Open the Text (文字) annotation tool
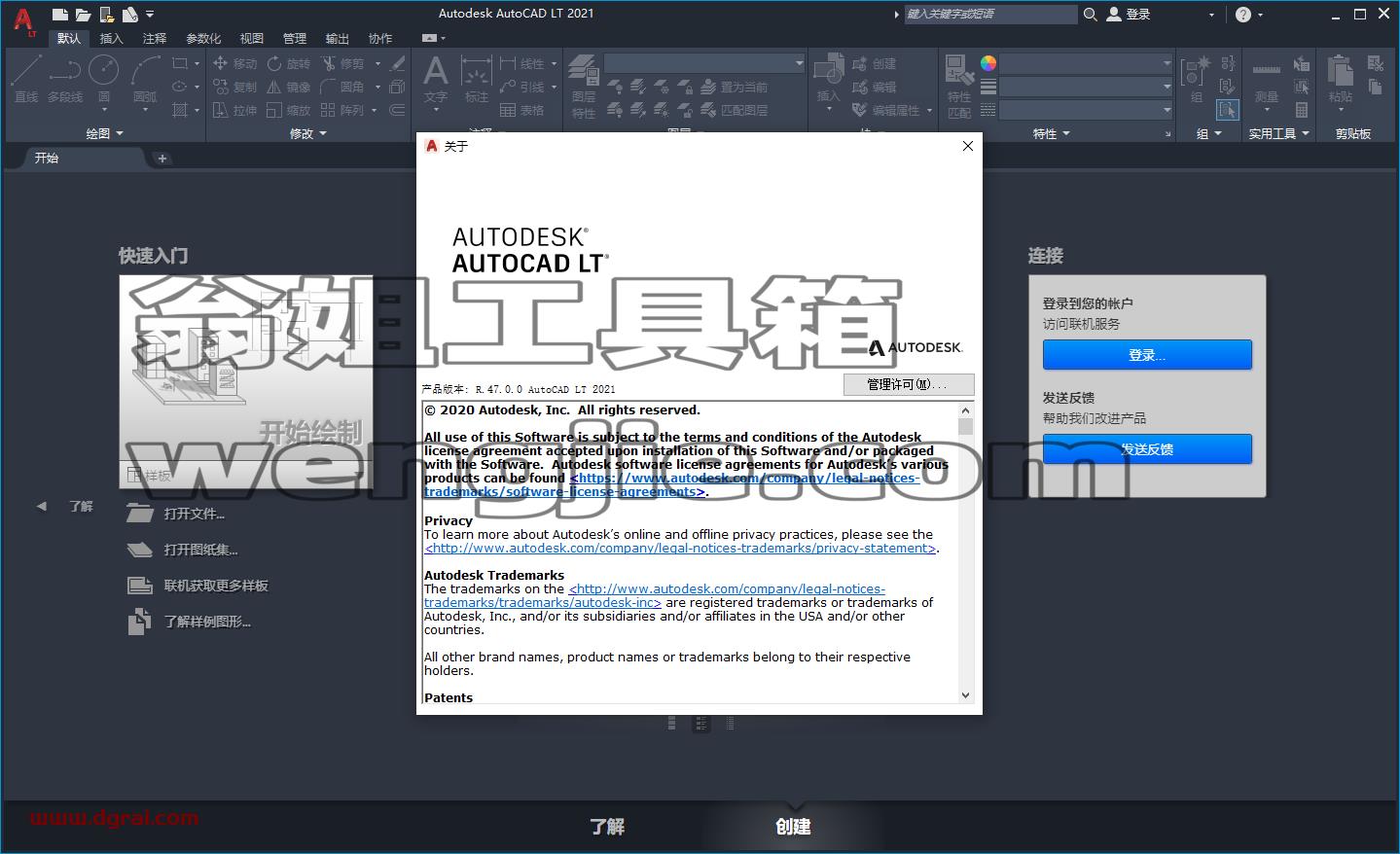Screen dimensions: 1400x854 point(435,78)
